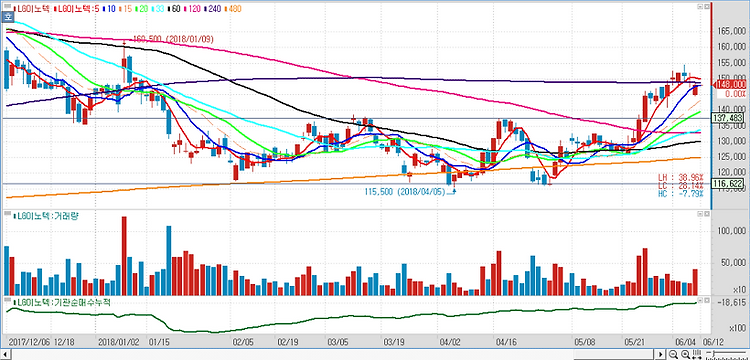750x360 pixels.
Task: Select the LG이노텍:5 moving average legend
Action: [x=77, y=9]
